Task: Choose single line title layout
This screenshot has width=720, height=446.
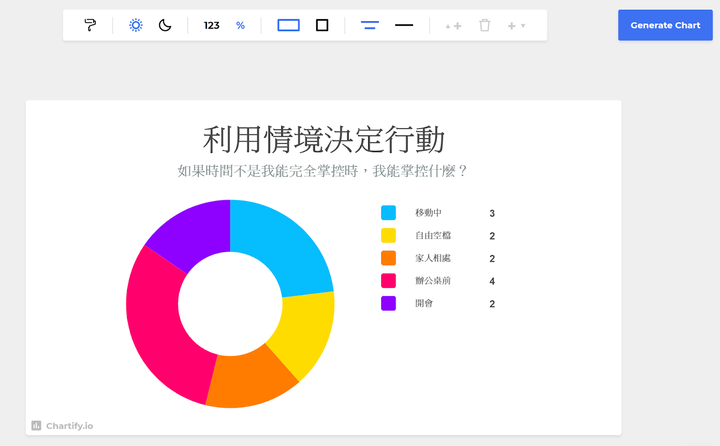Action: click(404, 25)
